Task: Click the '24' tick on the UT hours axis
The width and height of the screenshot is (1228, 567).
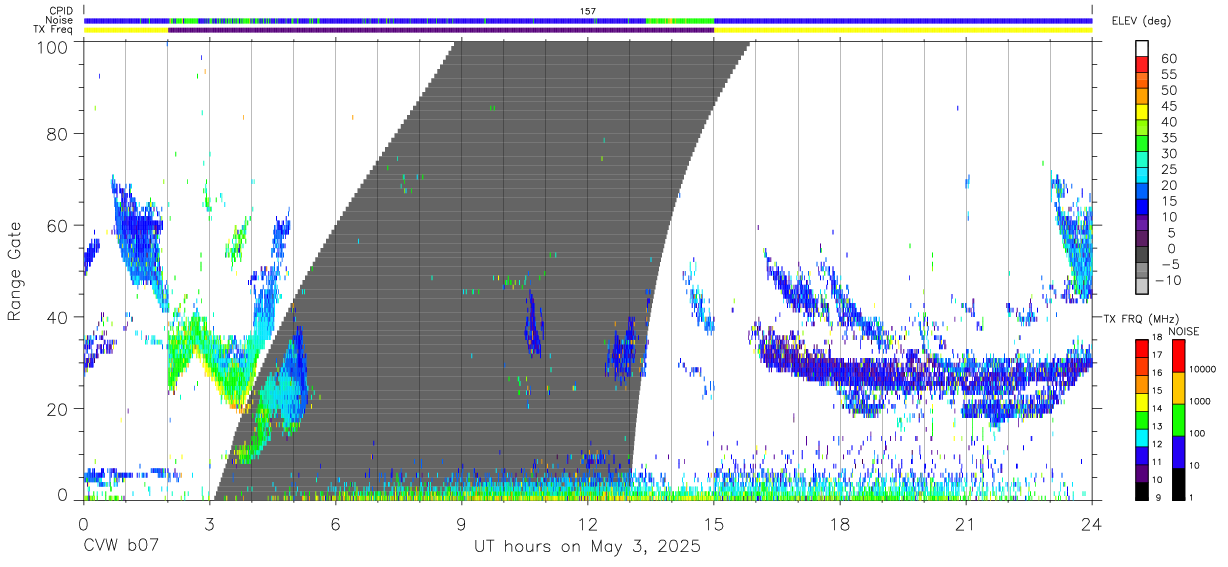Action: tap(1092, 524)
